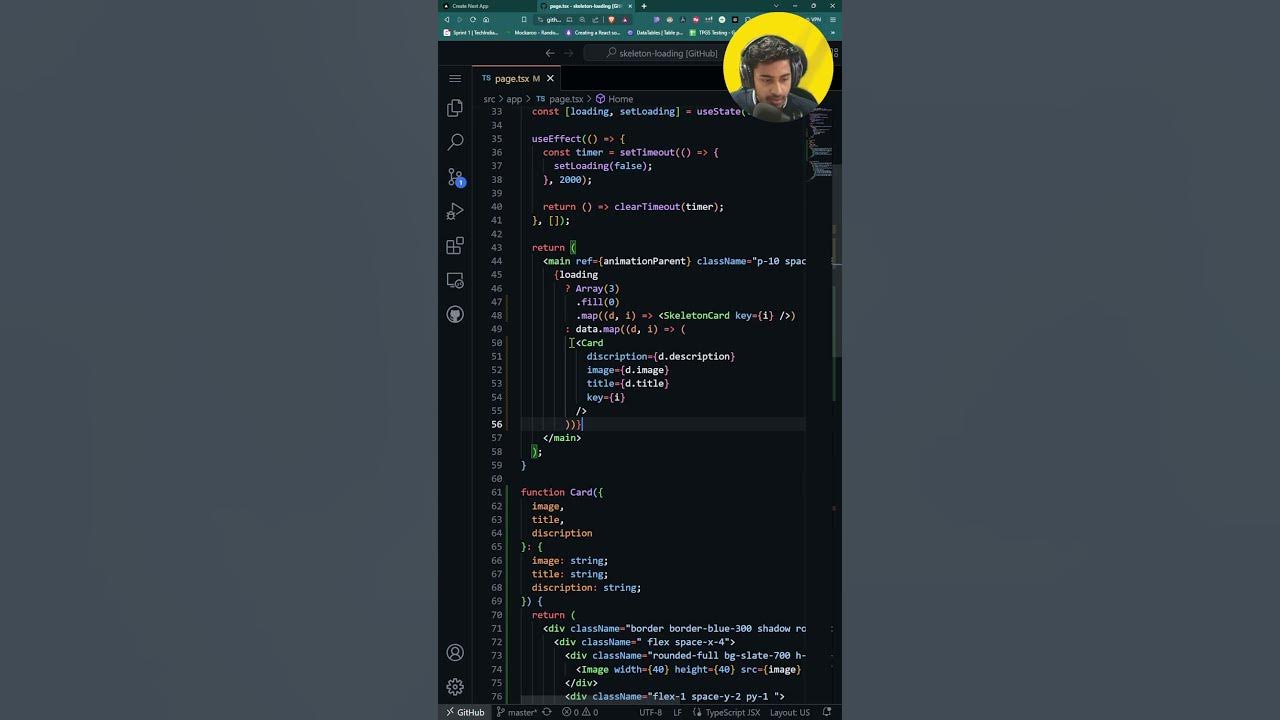Click the browser back button
The height and width of the screenshot is (720, 1280).
click(x=447, y=19)
